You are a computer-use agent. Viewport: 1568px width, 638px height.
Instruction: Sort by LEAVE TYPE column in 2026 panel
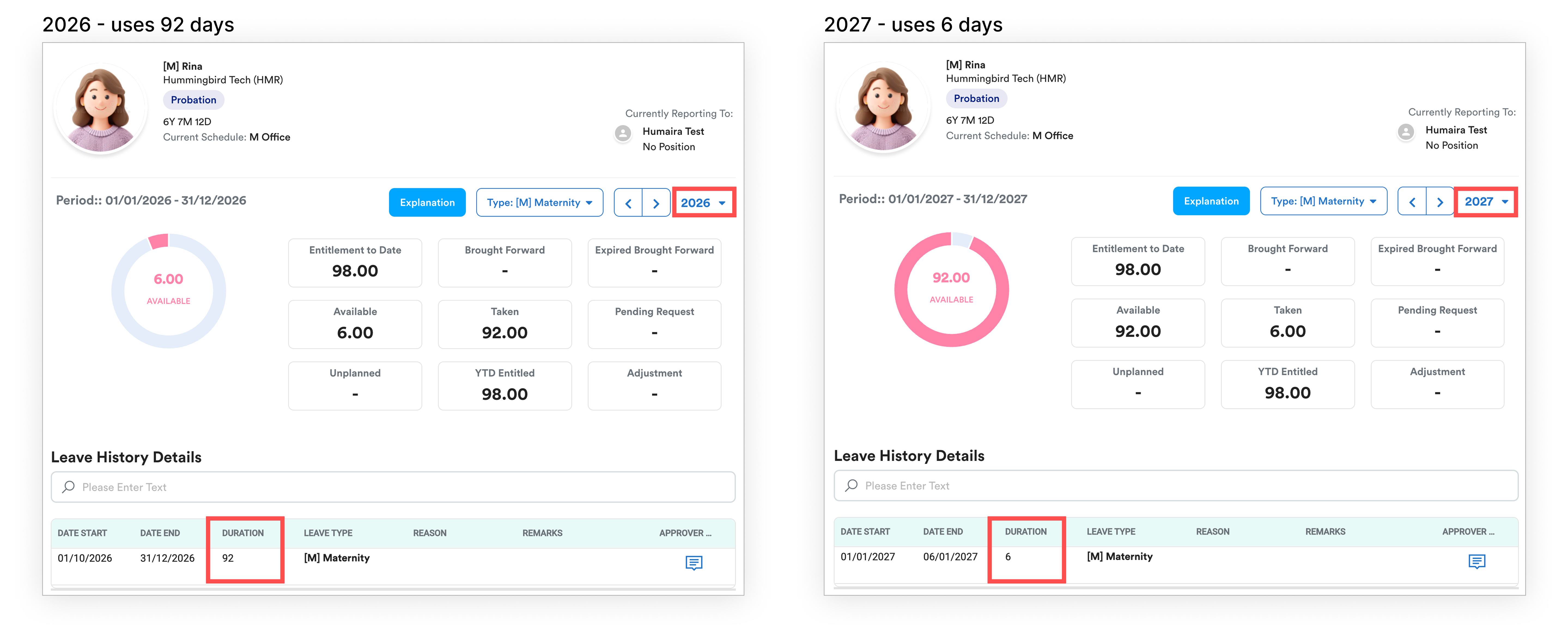328,533
